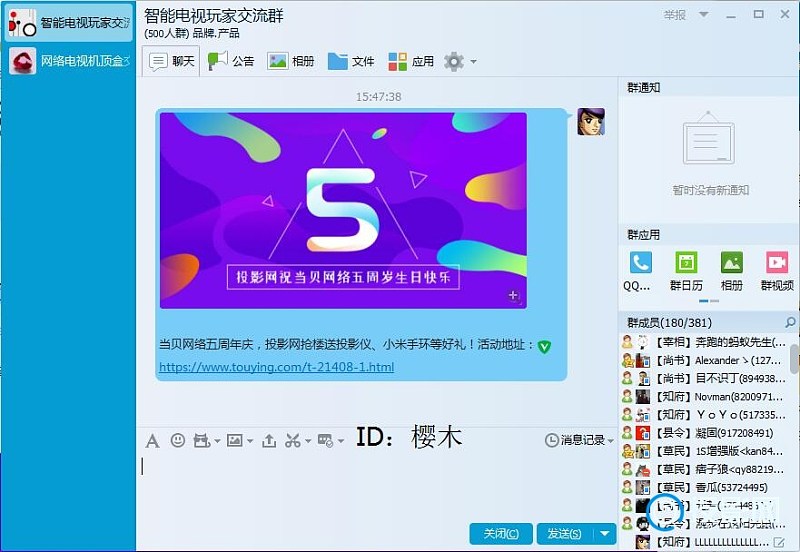Open the touying.com hyperlink

pyautogui.click(x=277, y=367)
